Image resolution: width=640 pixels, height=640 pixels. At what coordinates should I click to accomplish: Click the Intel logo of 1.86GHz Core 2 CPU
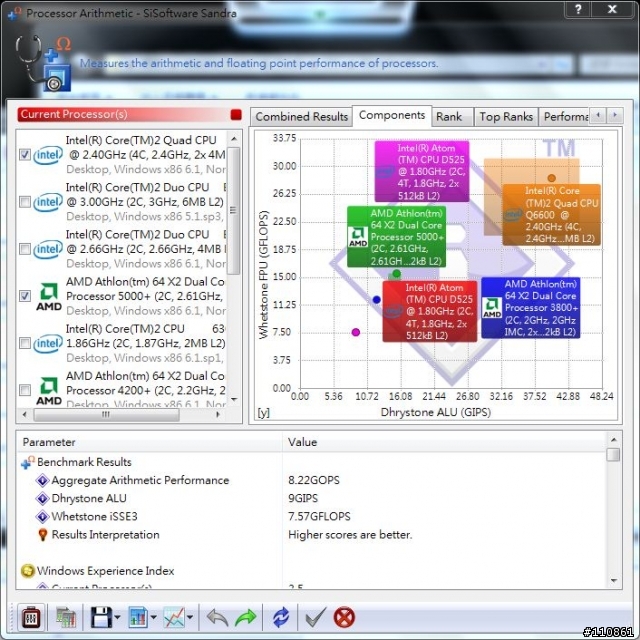(x=48, y=344)
